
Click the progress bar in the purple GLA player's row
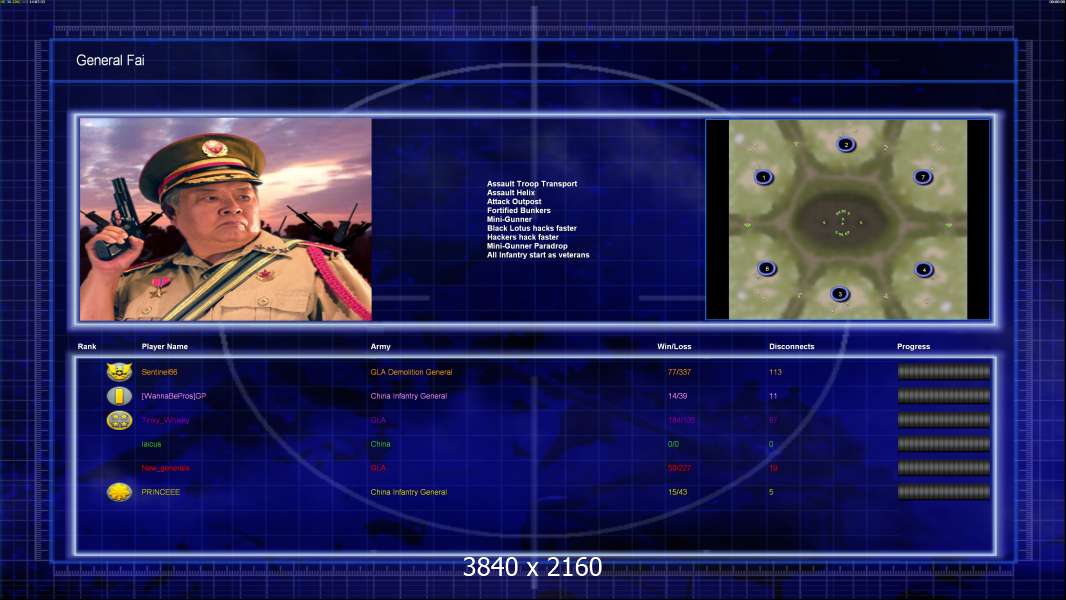click(x=944, y=420)
